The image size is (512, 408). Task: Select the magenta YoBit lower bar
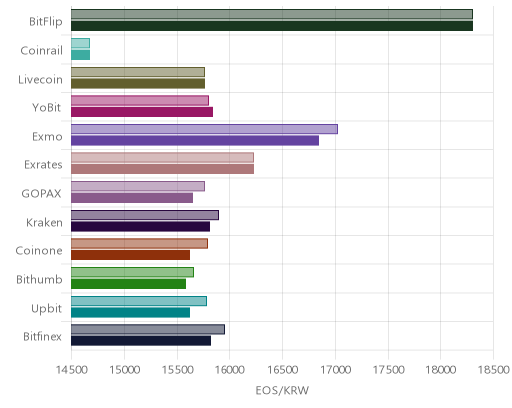pos(142,112)
